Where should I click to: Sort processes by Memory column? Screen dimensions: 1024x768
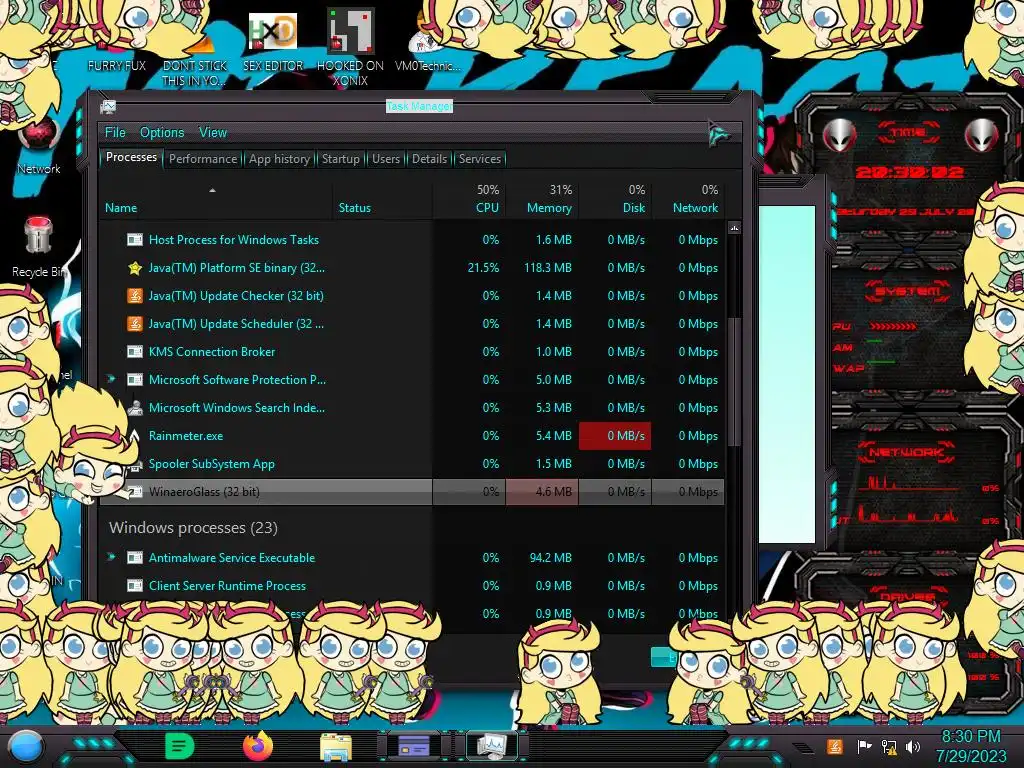(542, 199)
